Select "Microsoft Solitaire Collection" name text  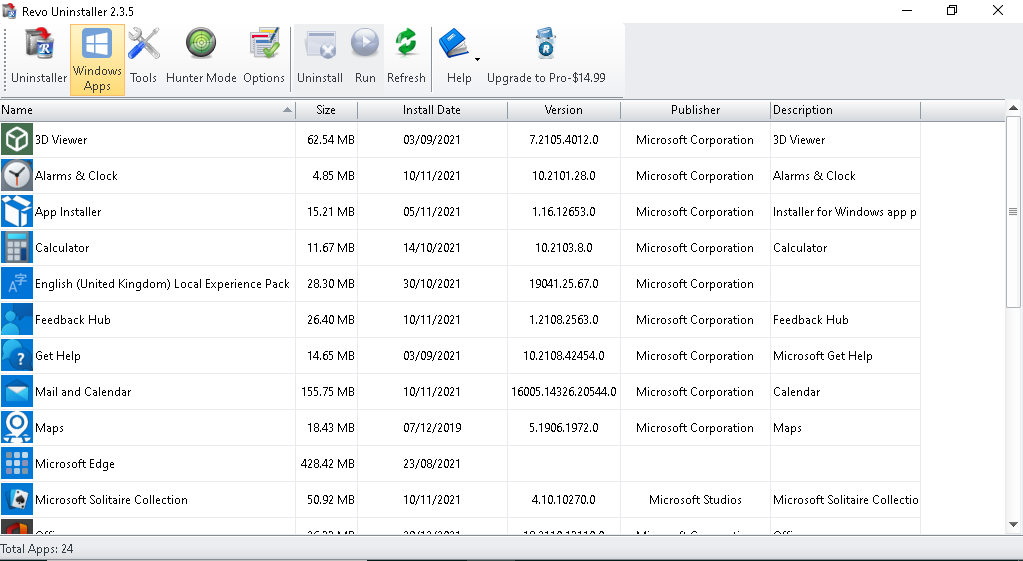(x=112, y=500)
